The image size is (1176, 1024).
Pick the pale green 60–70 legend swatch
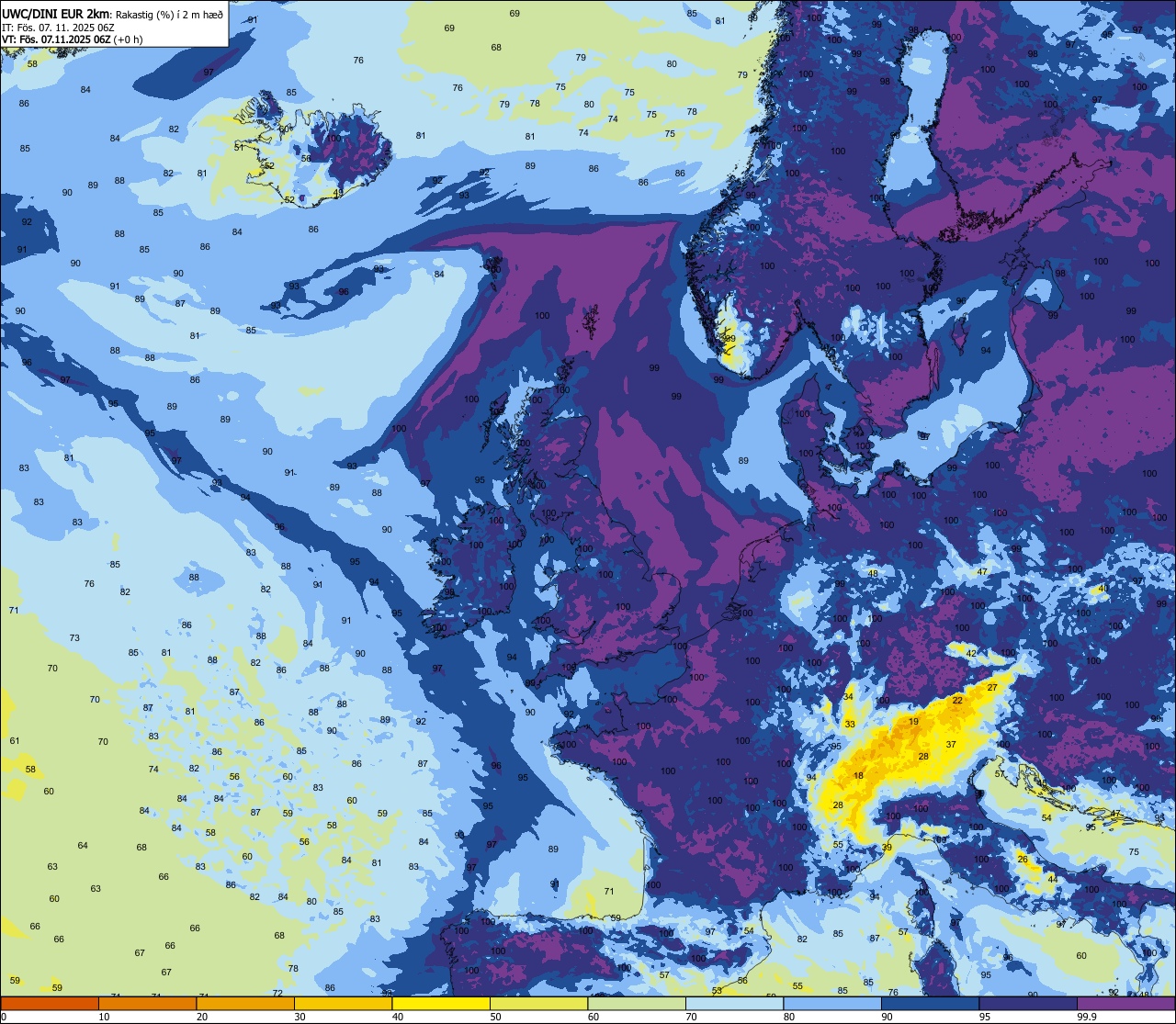[637, 1004]
